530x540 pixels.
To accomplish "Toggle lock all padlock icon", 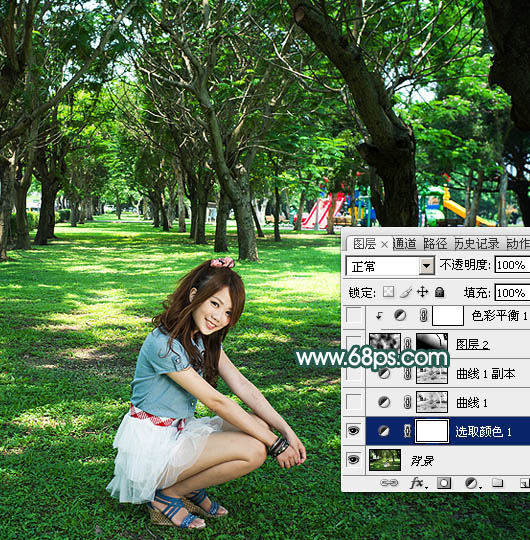I will point(439,292).
